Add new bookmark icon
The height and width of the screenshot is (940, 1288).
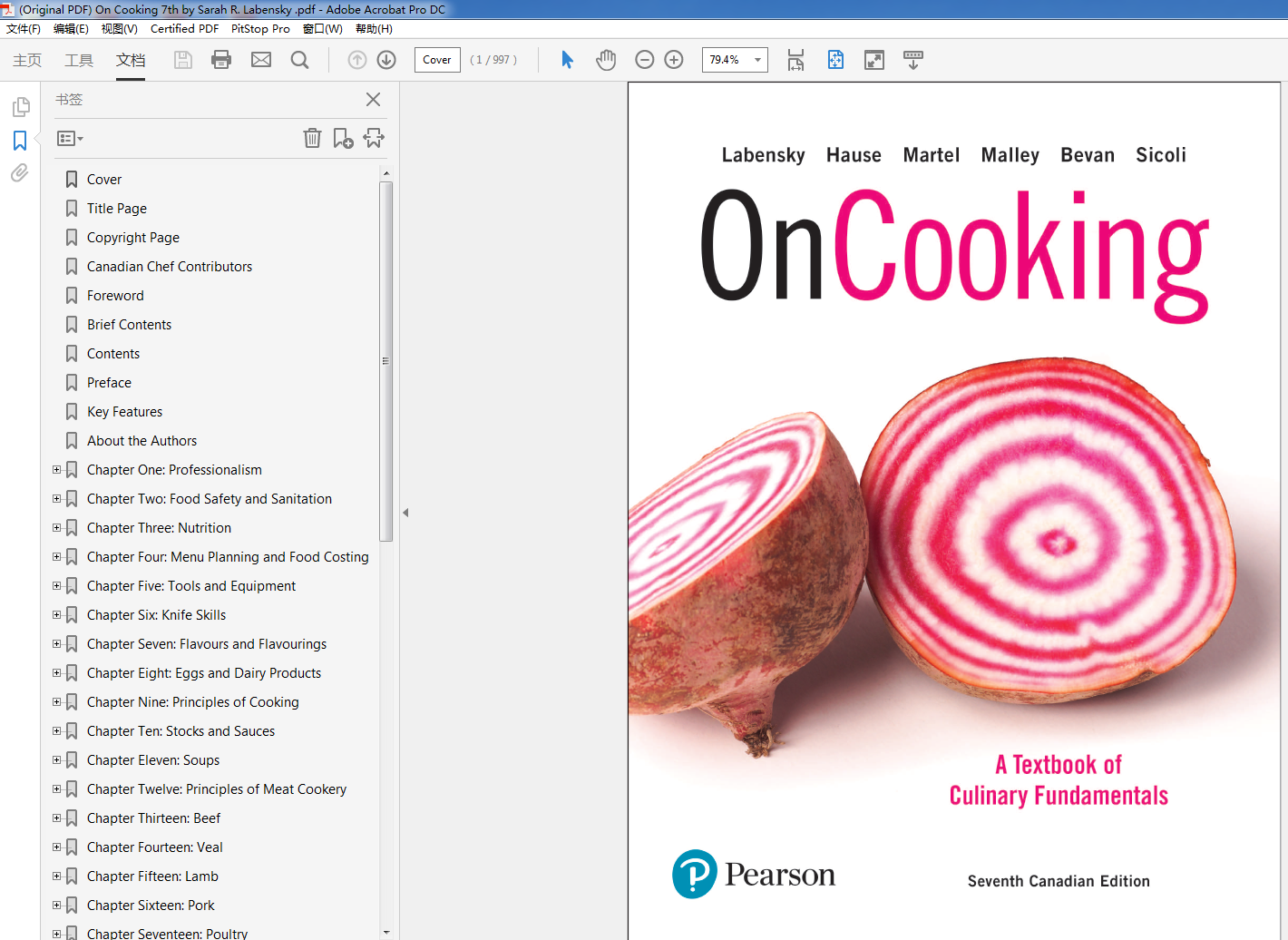pyautogui.click(x=343, y=138)
